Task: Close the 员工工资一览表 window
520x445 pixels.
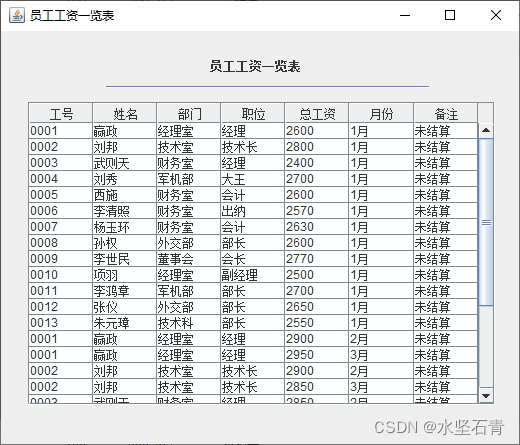Action: click(496, 15)
